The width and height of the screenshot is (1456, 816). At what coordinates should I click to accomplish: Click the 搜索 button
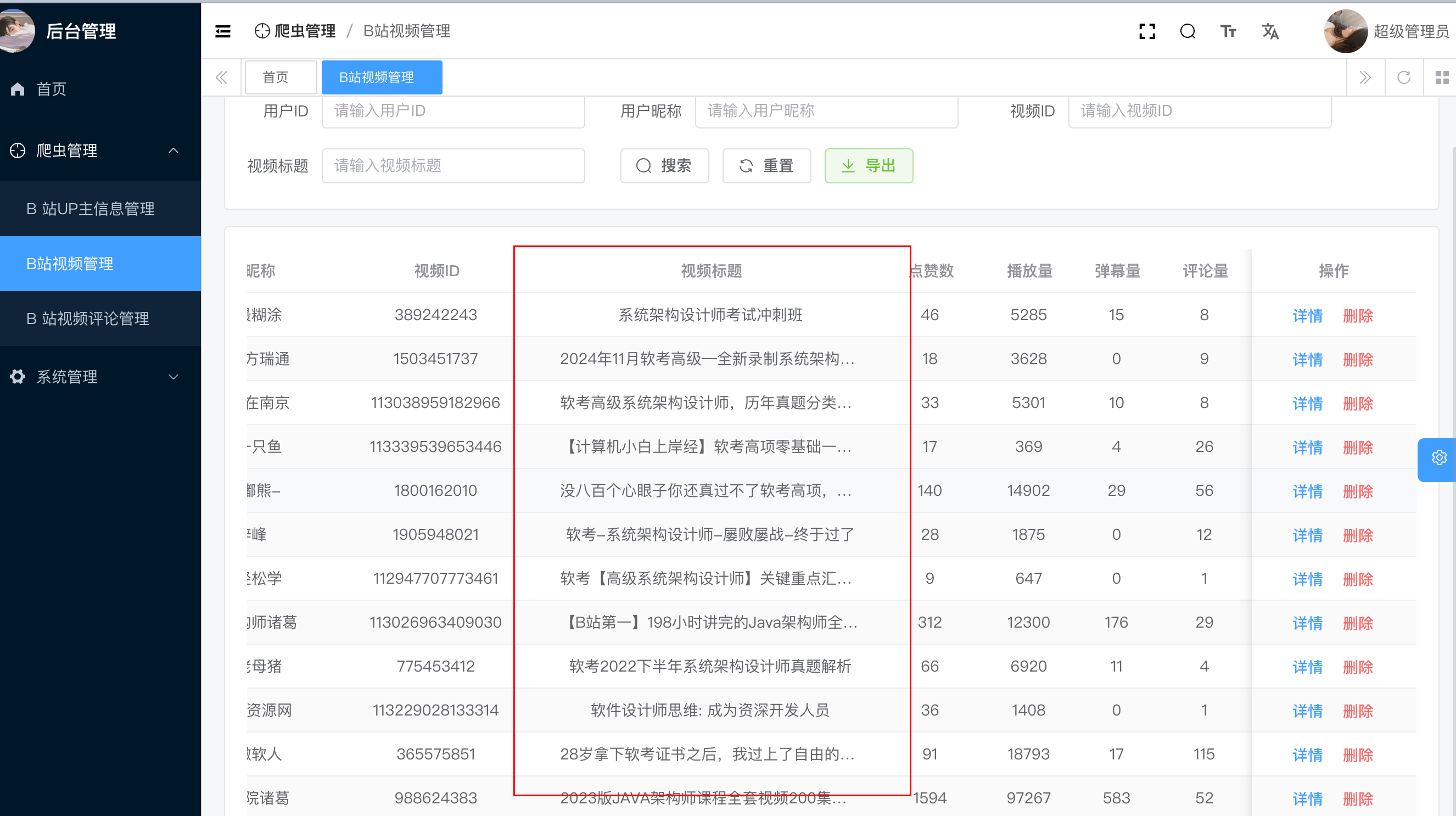pos(665,166)
